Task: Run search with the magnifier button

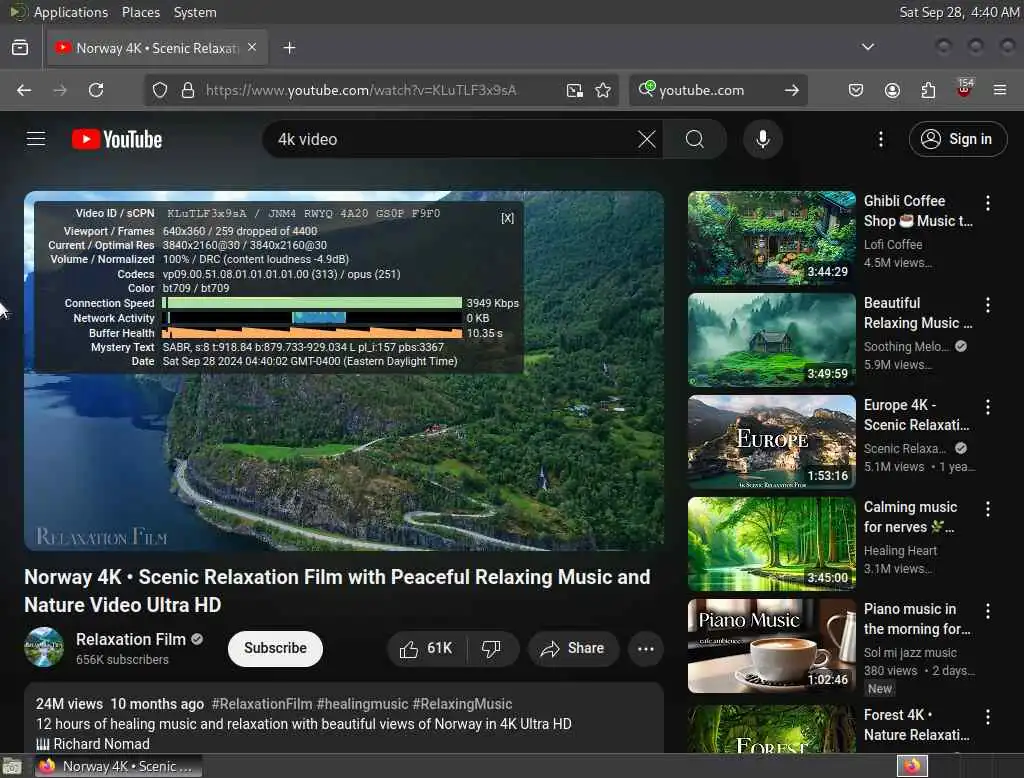Action: click(695, 139)
